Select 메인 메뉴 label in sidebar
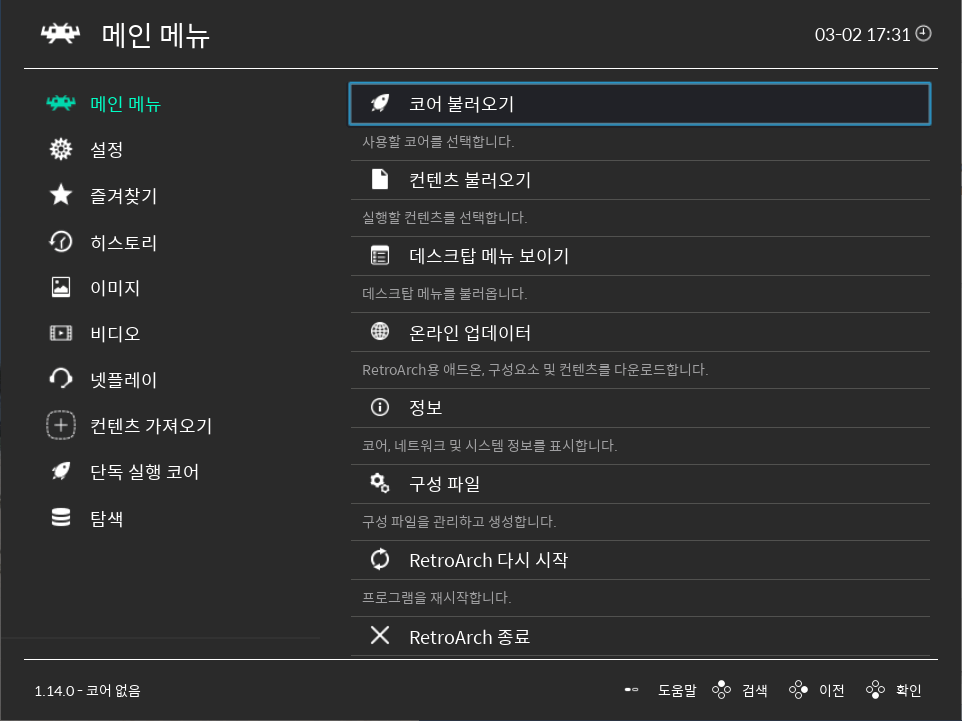This screenshot has width=962, height=721. point(125,104)
